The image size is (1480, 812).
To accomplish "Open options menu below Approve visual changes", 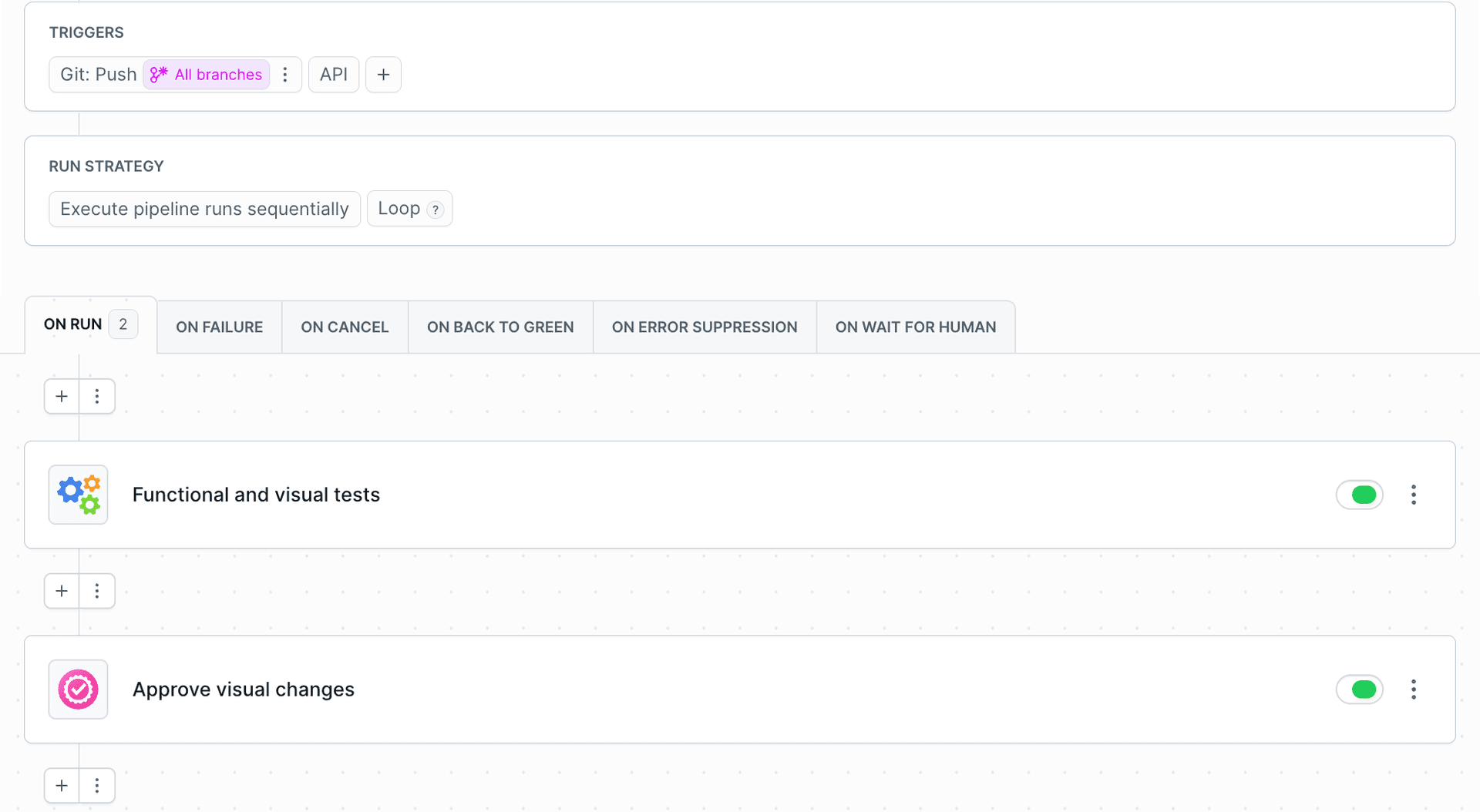I will coord(97,786).
